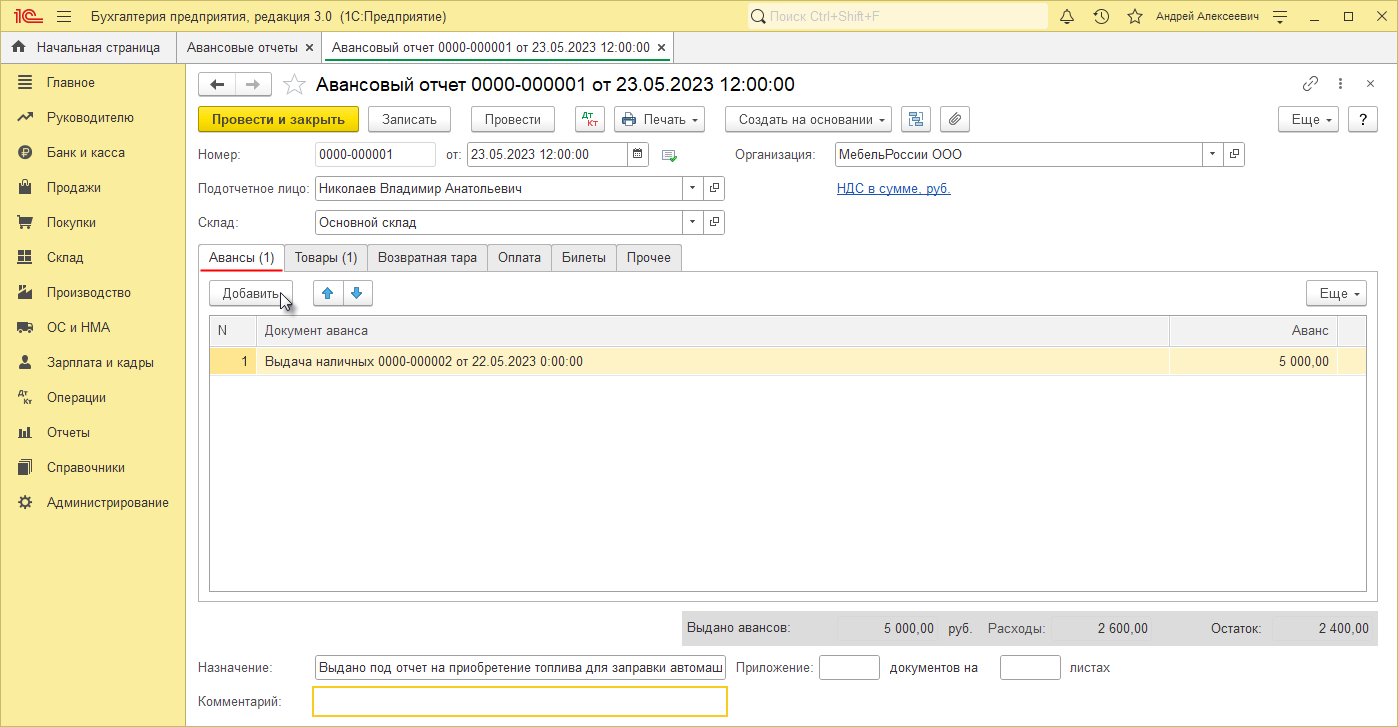The height and width of the screenshot is (727, 1398).
Task: Click the Номер input field
Action: click(375, 154)
